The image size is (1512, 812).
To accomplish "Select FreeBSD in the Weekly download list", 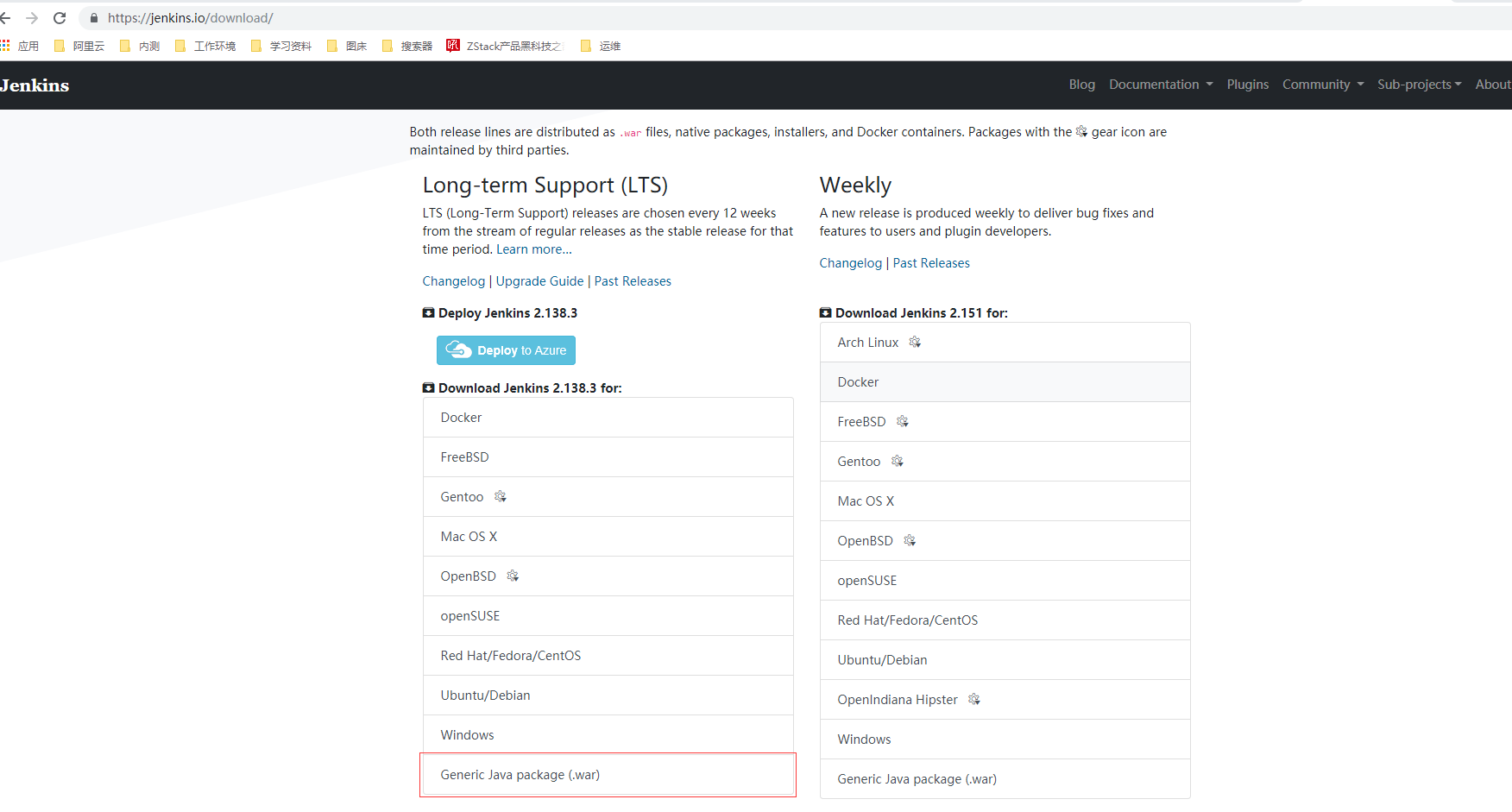I will pos(1005,422).
